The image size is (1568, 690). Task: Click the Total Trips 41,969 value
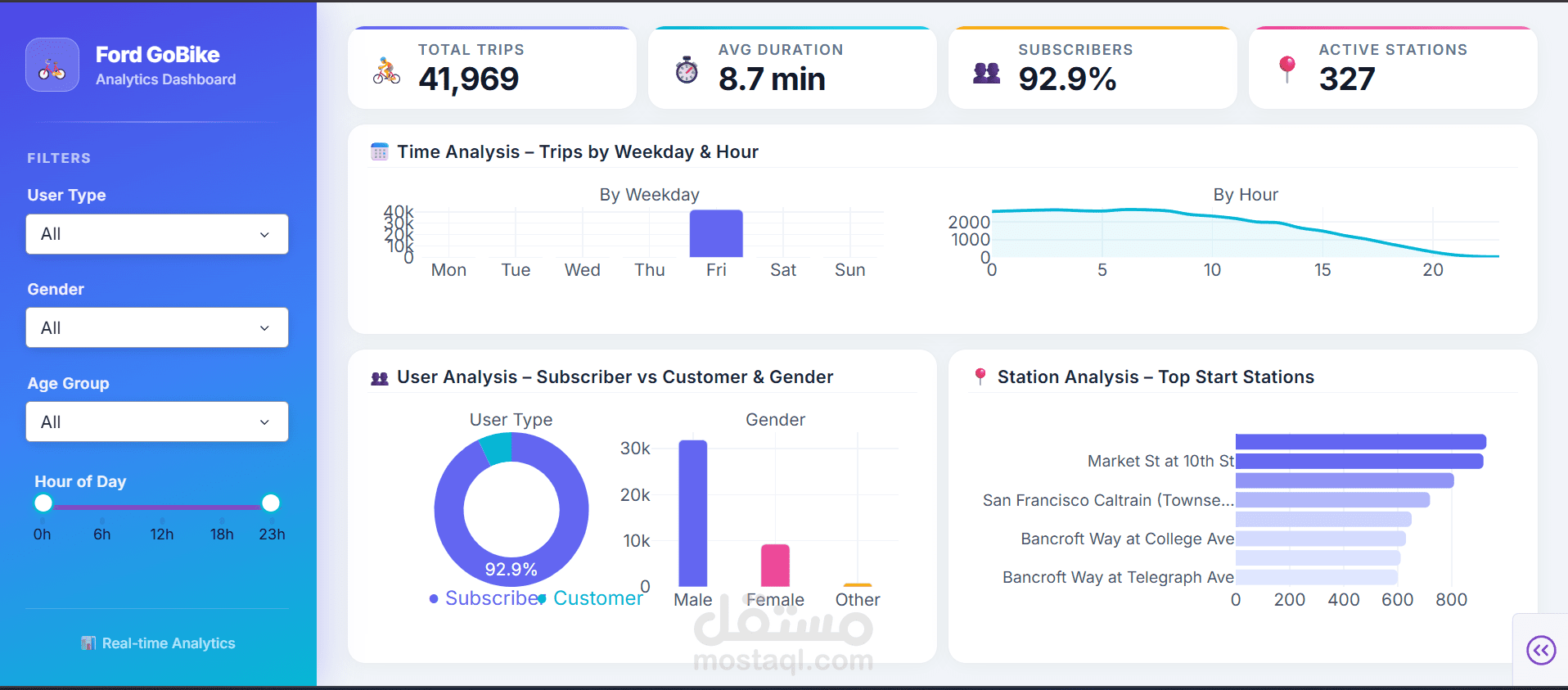click(469, 79)
